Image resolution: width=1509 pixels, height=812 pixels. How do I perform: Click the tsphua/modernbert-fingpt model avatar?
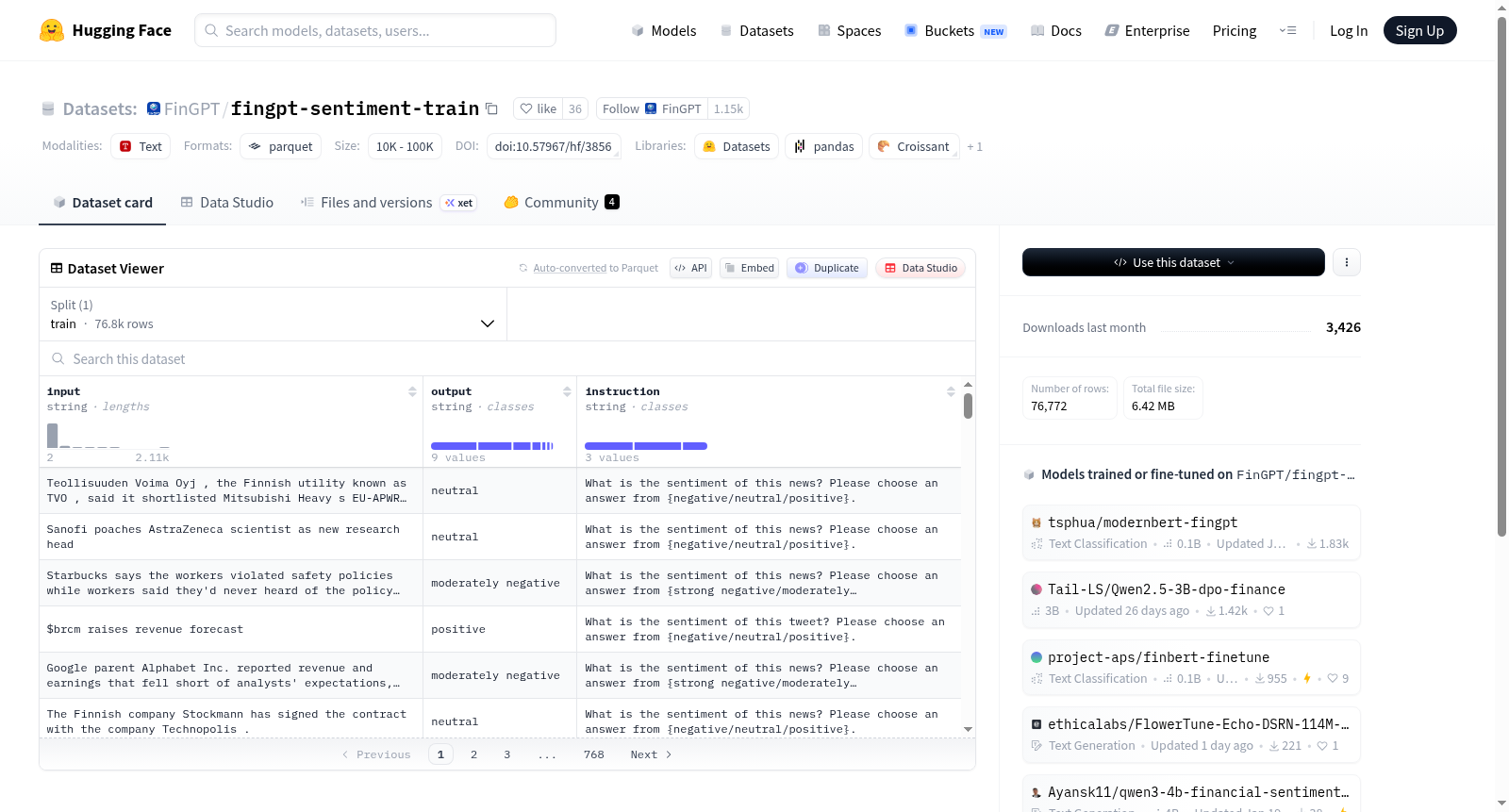[x=1036, y=522]
